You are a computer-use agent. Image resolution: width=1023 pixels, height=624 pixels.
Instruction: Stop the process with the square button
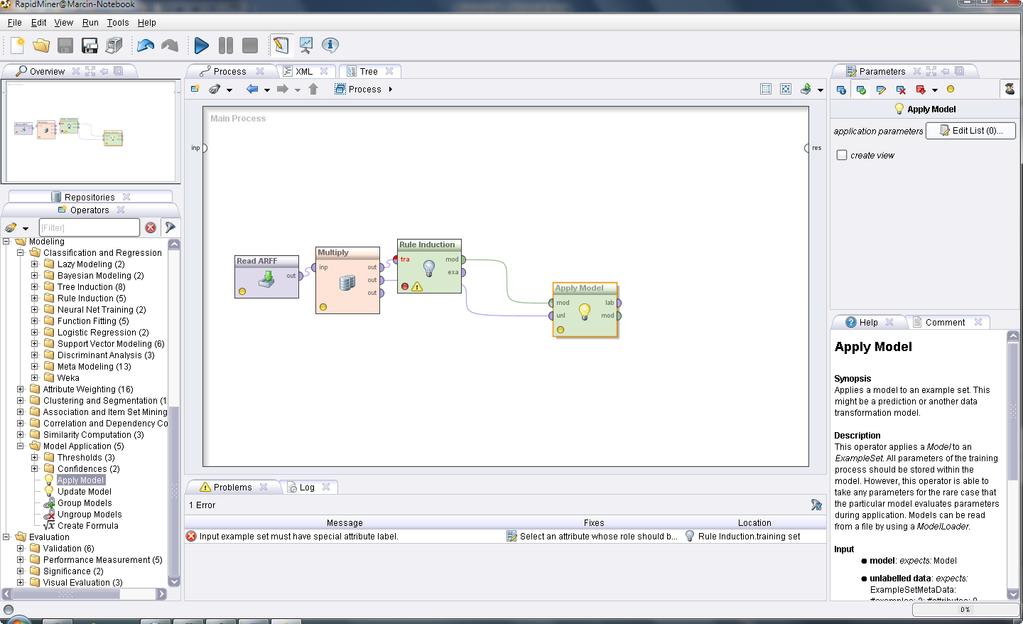(x=250, y=45)
